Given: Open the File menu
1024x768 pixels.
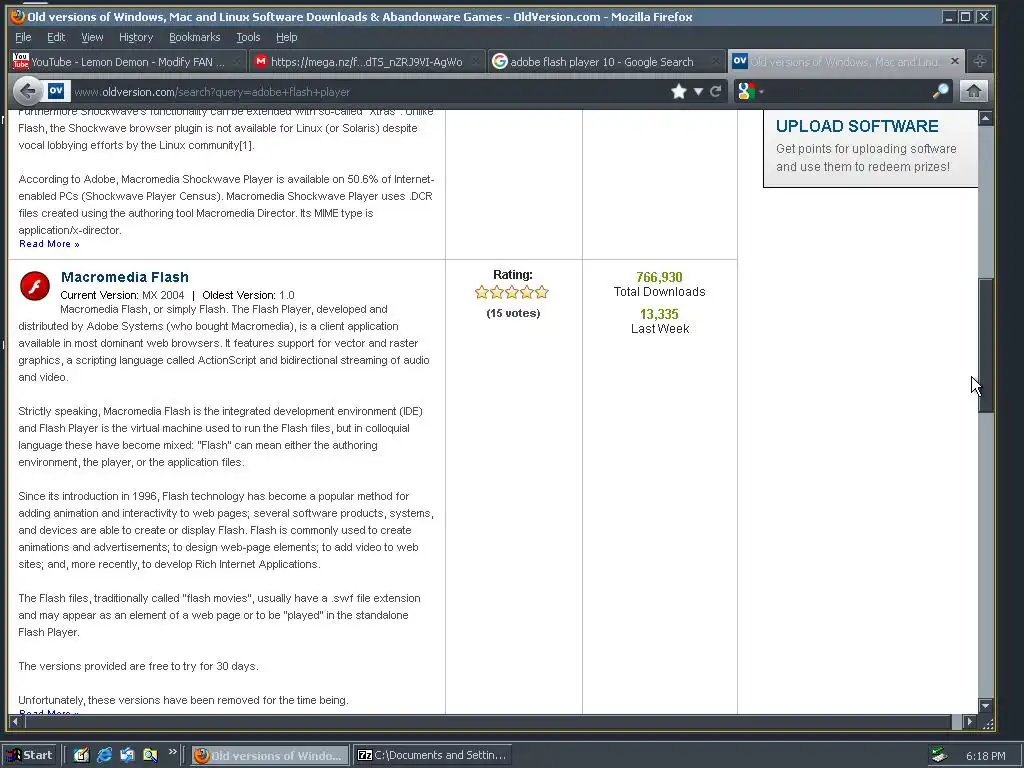Looking at the screenshot, I should click(x=23, y=37).
